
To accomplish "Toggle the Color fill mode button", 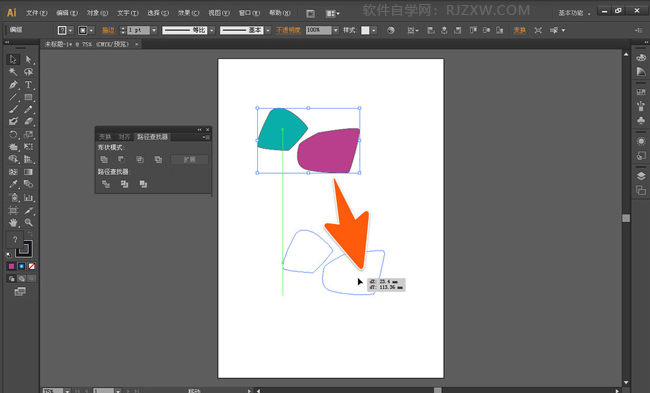I will tap(12, 266).
